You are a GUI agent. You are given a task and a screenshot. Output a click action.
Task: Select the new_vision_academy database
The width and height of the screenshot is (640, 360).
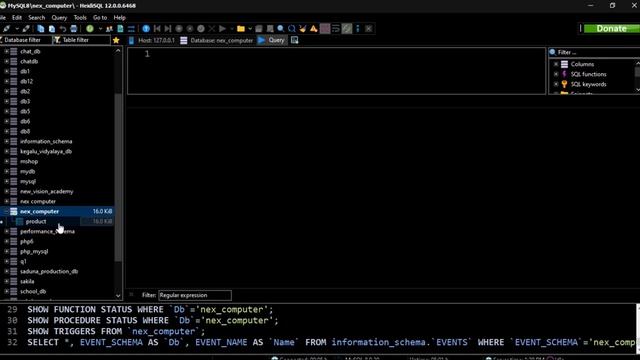[47, 191]
